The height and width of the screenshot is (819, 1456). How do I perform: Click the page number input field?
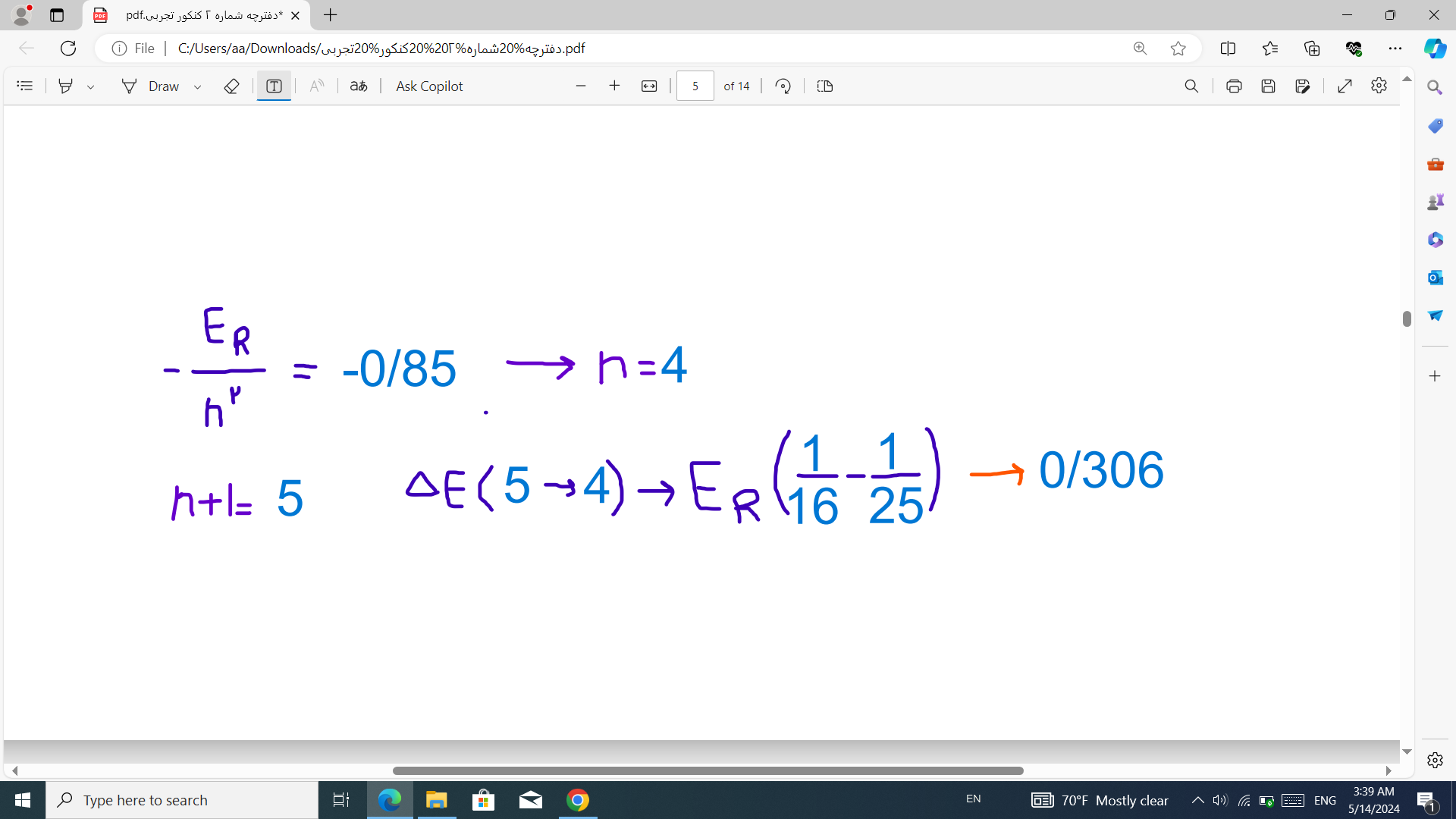click(x=695, y=86)
